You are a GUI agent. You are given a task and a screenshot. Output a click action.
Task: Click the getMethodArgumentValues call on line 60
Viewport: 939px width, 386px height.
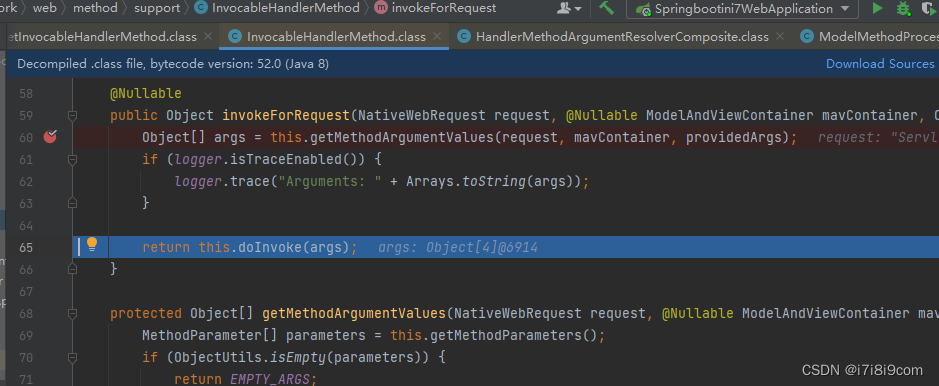coord(401,138)
